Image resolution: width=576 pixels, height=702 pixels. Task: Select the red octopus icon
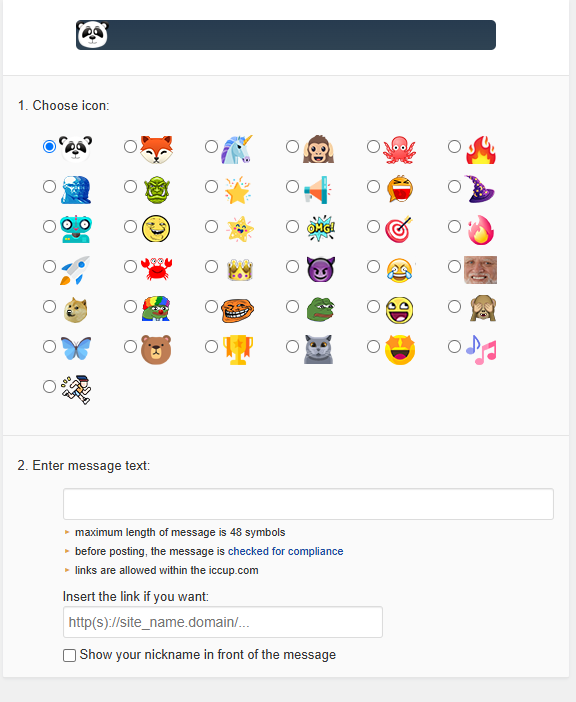click(x=399, y=150)
